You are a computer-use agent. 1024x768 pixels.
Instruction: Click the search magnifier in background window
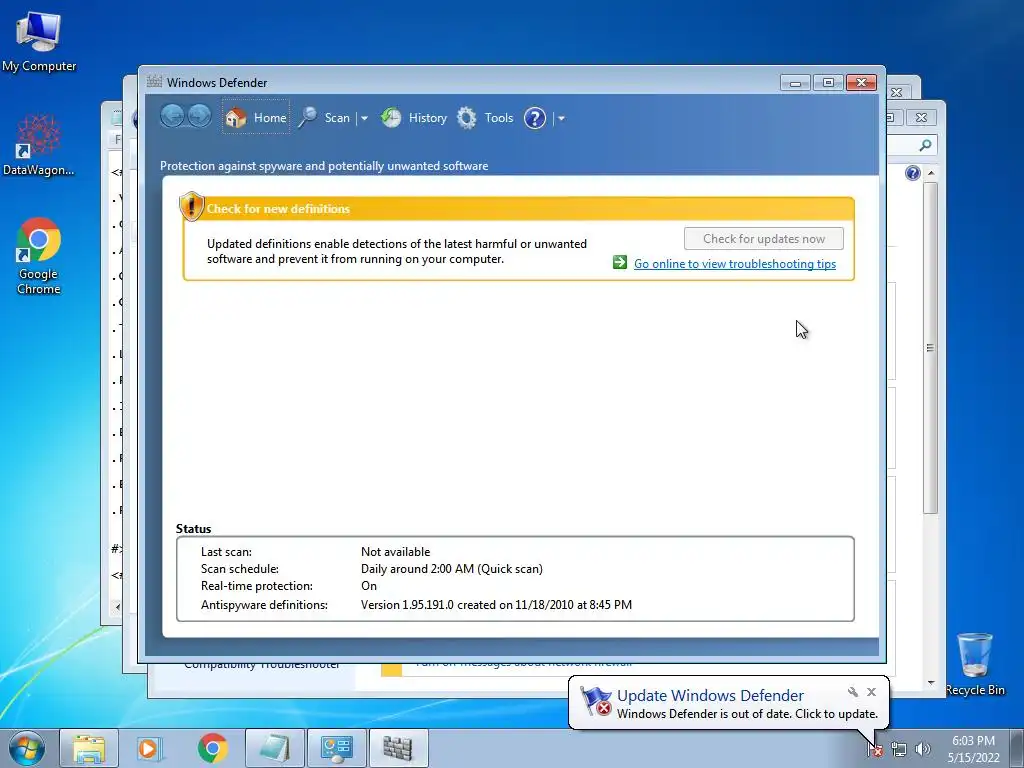tap(925, 145)
